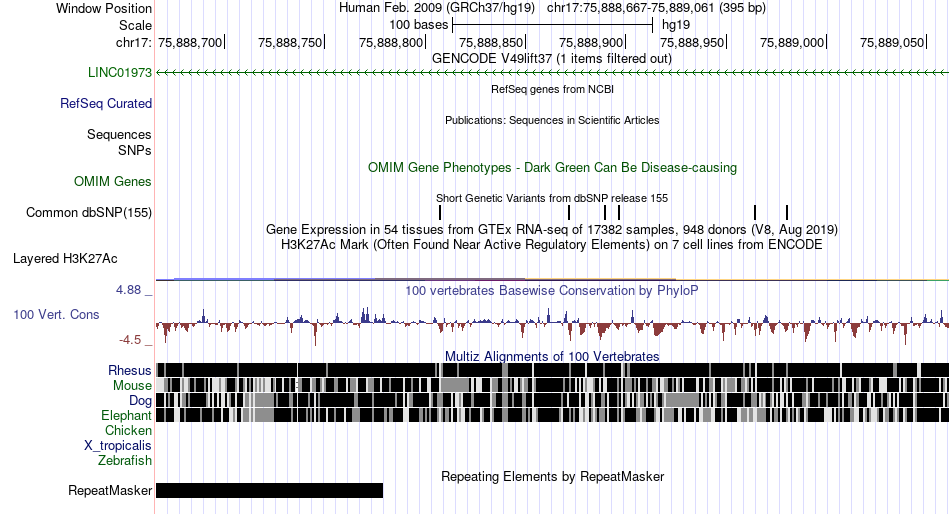Image resolution: width=950 pixels, height=514 pixels.
Task: Select the Mouse alignment row label
Action: [x=132, y=386]
